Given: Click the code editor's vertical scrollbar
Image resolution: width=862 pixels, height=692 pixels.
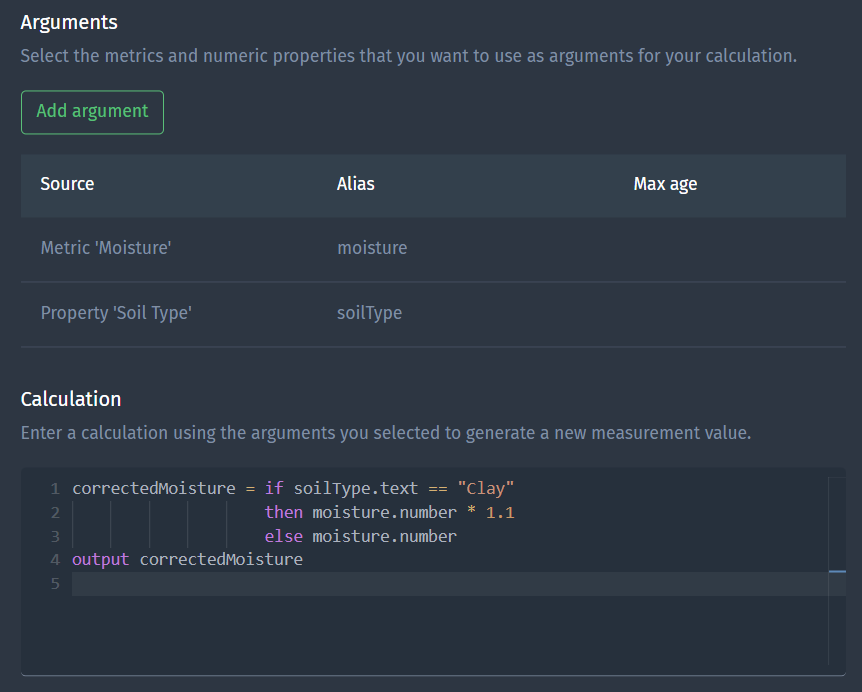Looking at the screenshot, I should (837, 571).
